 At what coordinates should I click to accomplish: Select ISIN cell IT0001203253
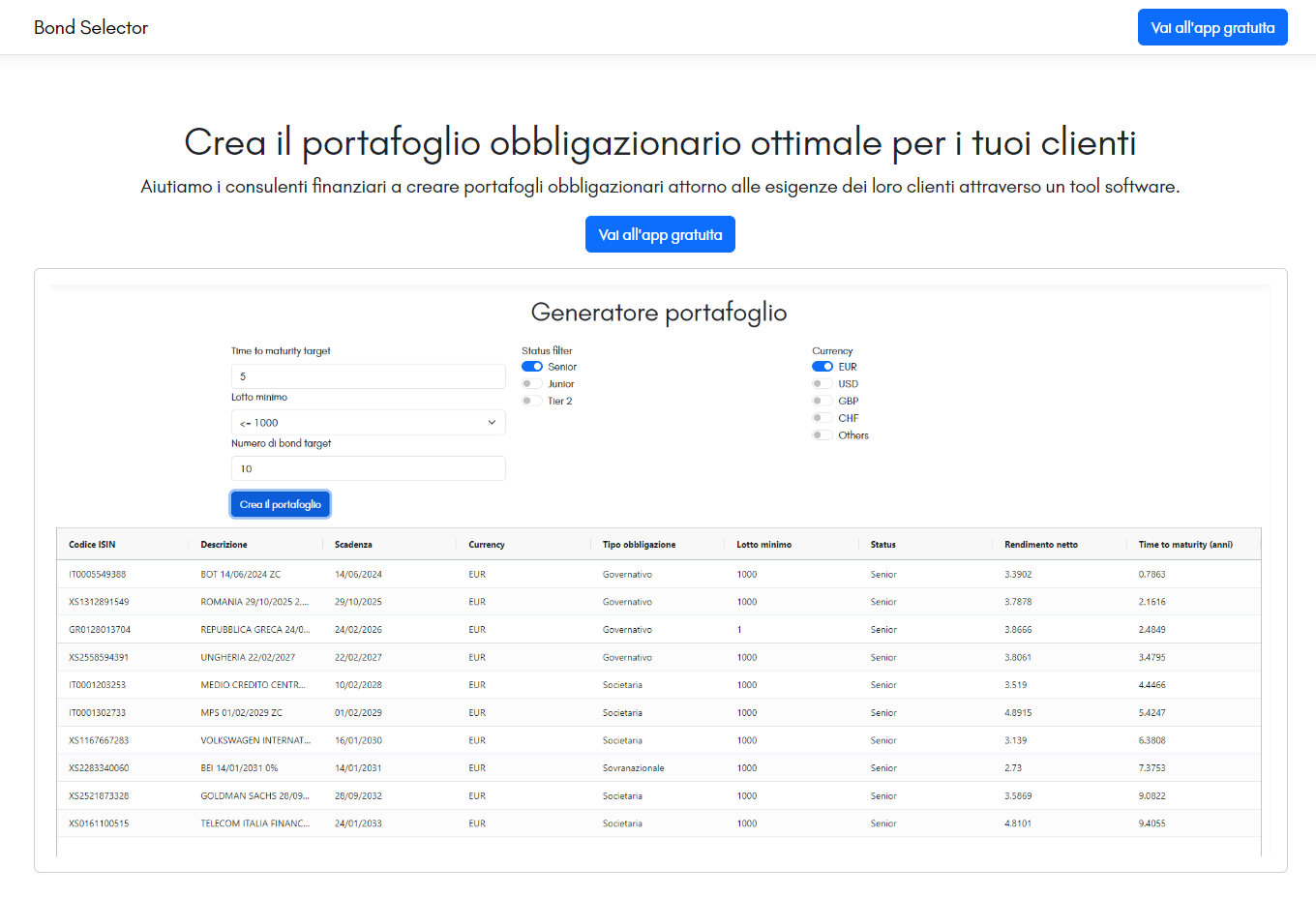pos(98,685)
